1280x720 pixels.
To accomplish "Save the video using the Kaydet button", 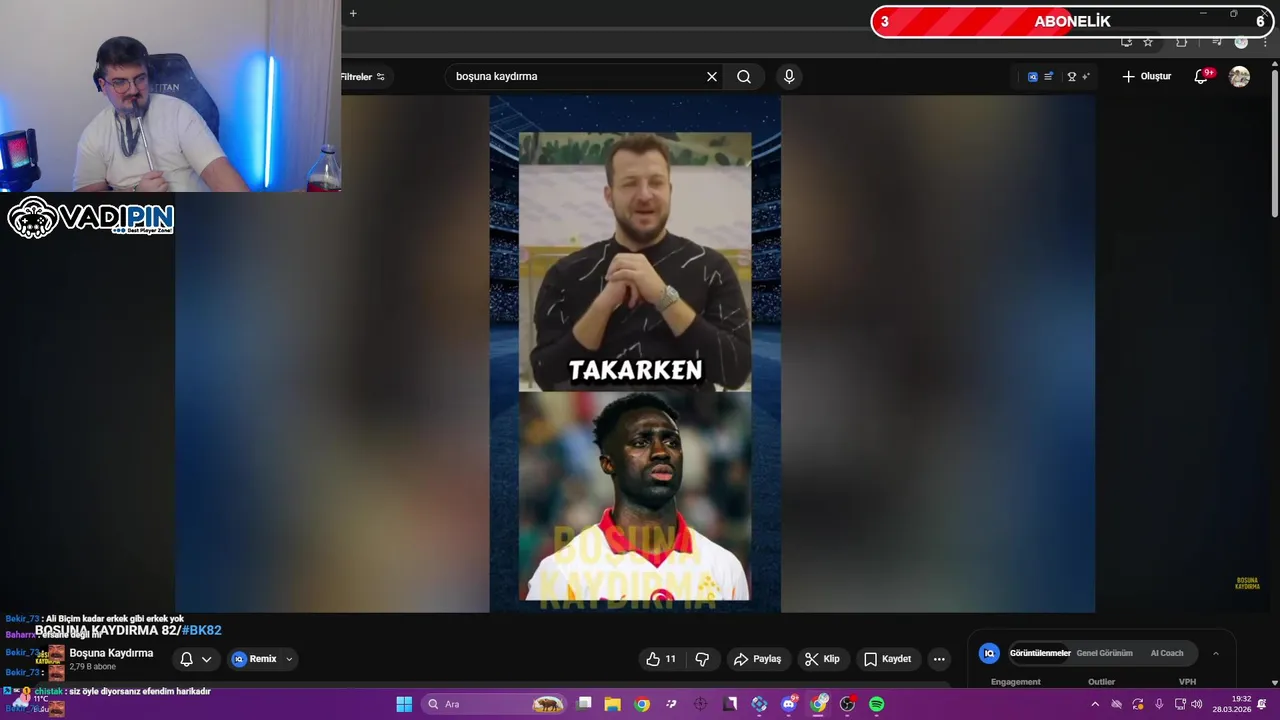I will tap(887, 659).
